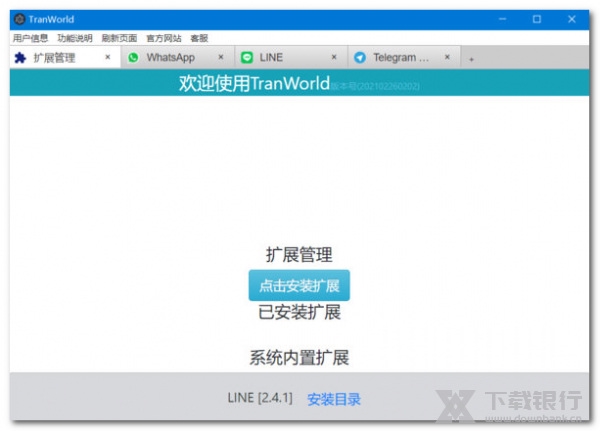Screen dimensions: 600x431
Task: Click the Telegram logo icon on tab
Action: coord(360,57)
